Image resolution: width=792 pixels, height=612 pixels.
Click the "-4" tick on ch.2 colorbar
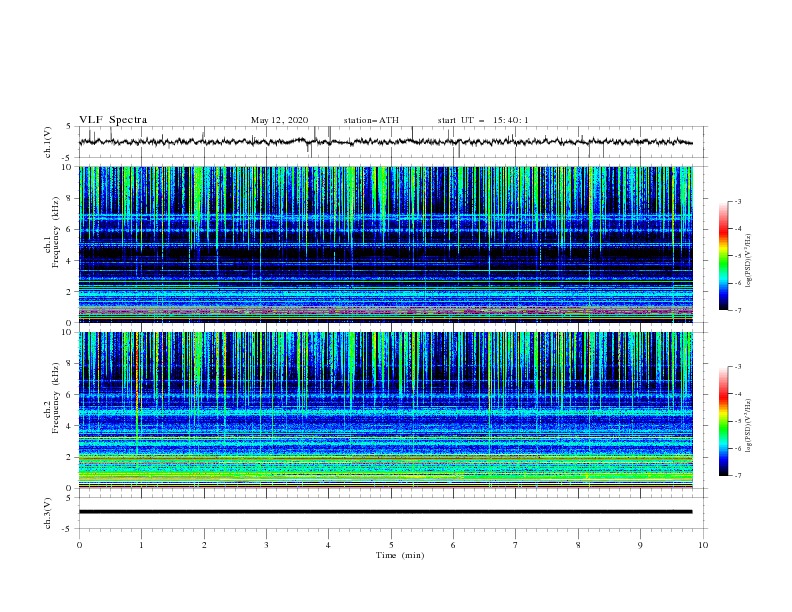pos(737,394)
